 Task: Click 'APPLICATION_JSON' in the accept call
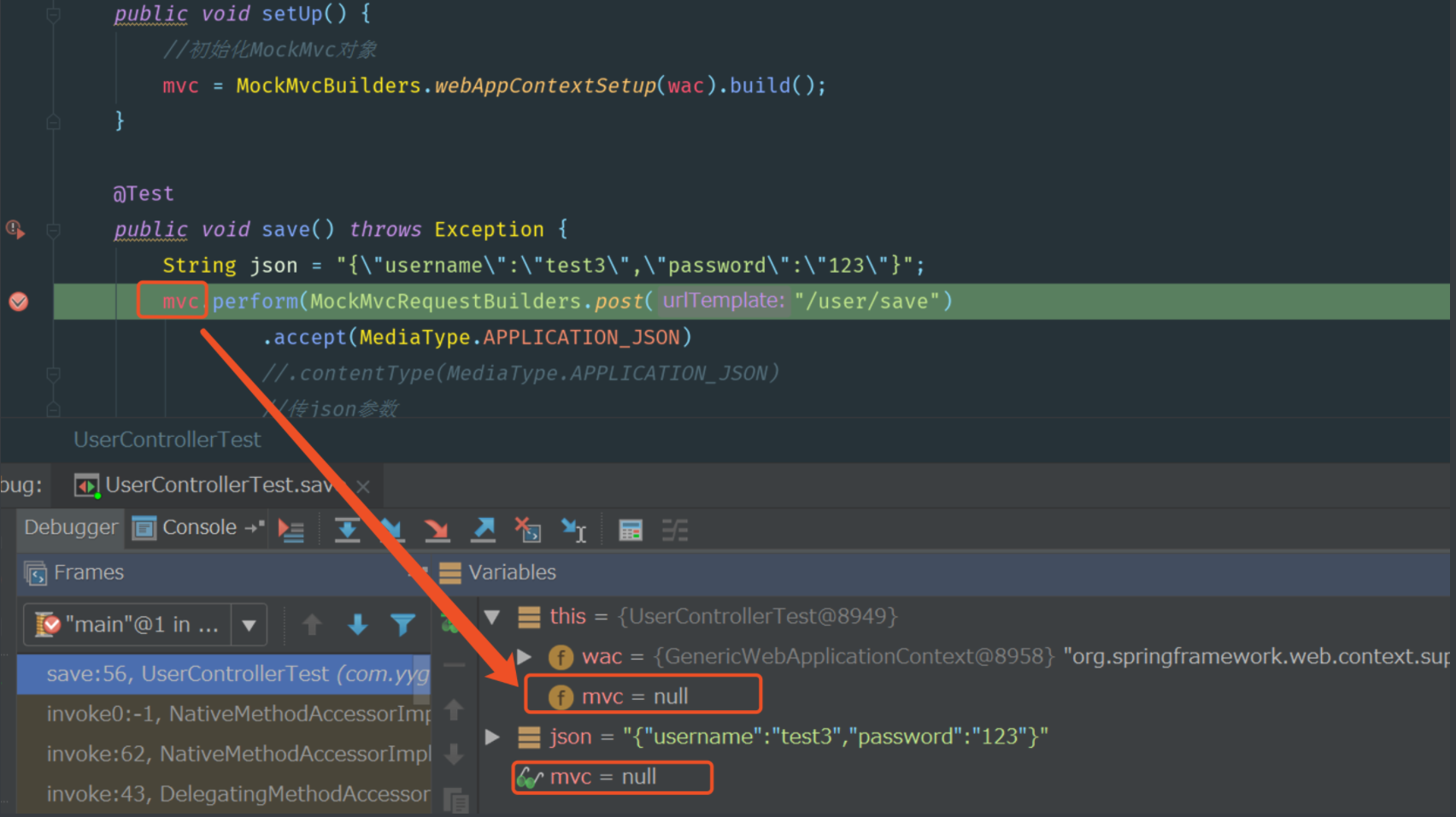tap(581, 338)
